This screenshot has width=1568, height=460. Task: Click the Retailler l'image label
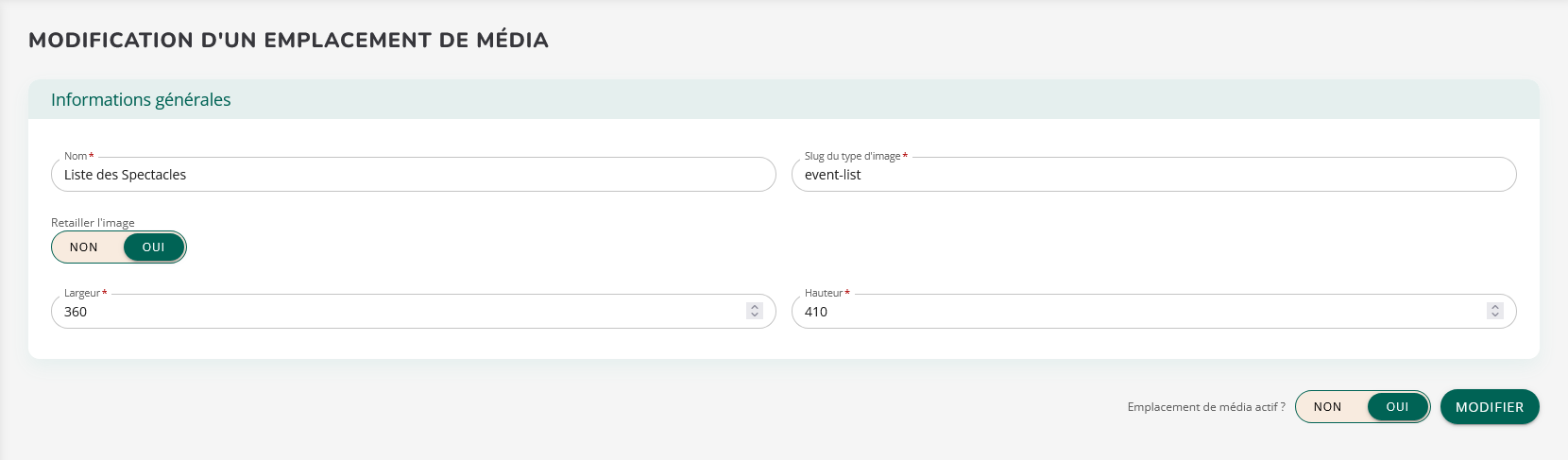[x=93, y=223]
